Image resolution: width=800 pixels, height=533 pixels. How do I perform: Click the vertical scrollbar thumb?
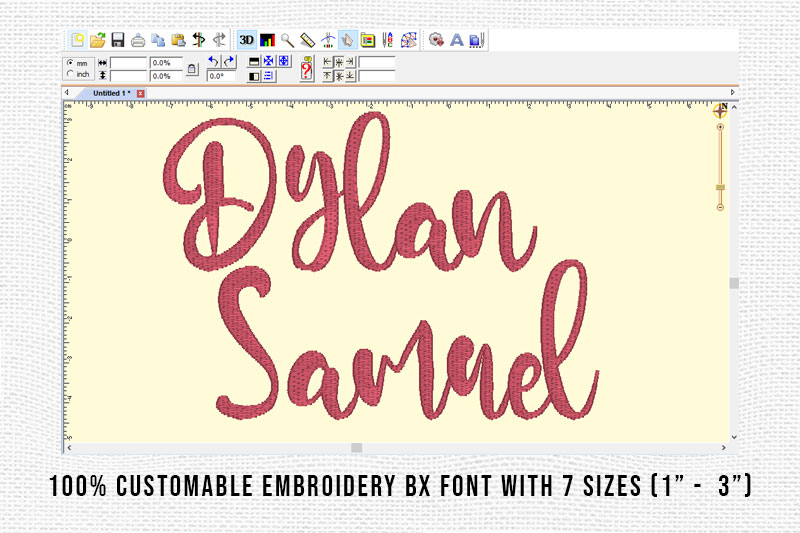(734, 283)
